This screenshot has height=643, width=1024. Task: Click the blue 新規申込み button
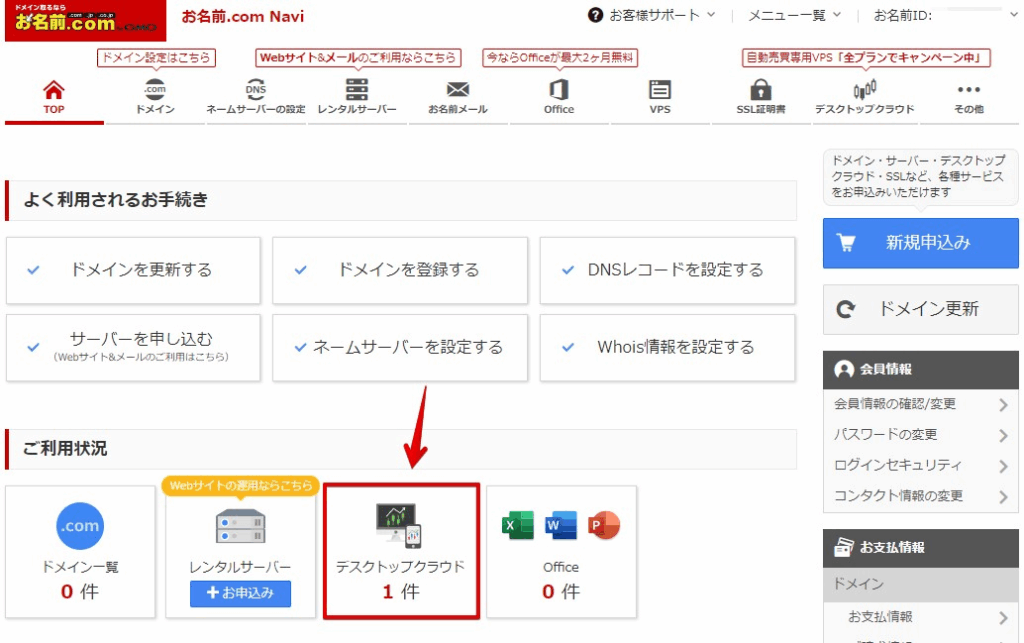tap(920, 243)
